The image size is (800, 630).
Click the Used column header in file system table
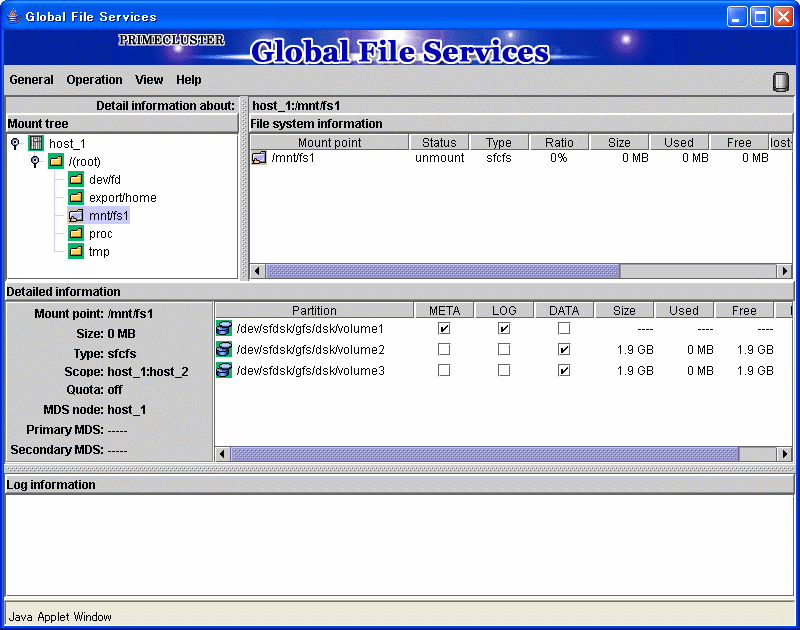pos(679,142)
